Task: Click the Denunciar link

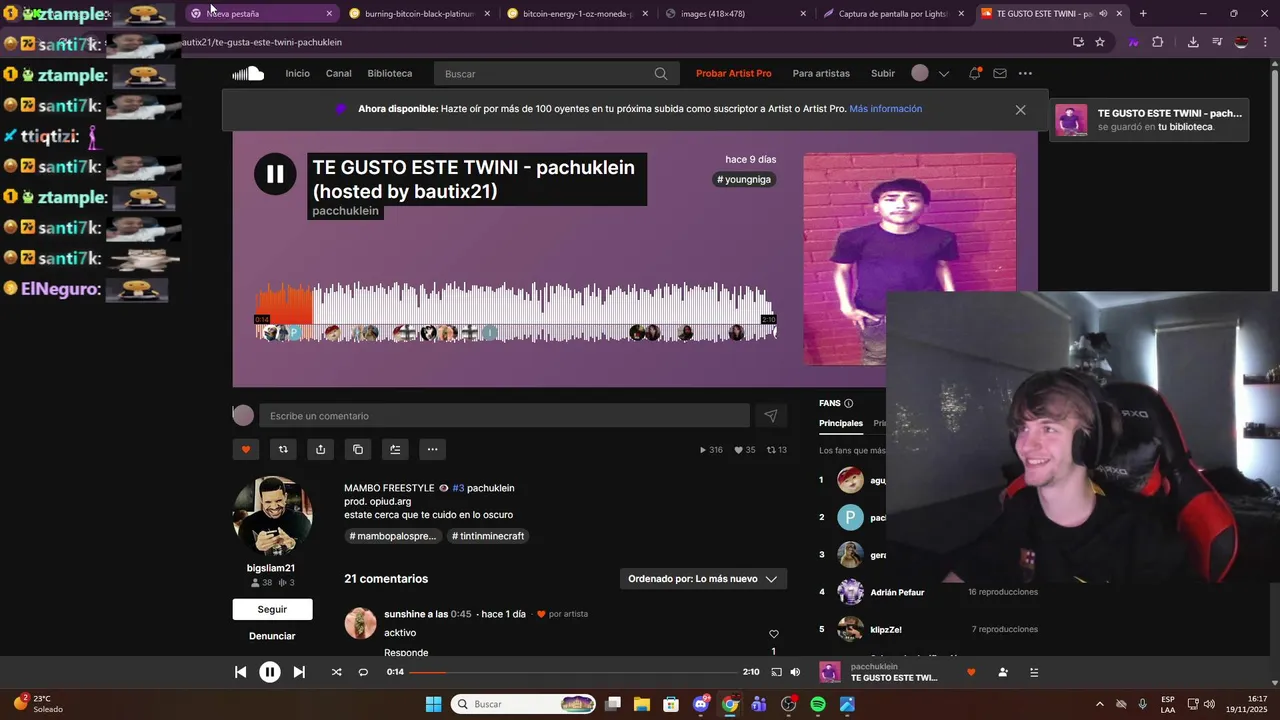Action: click(272, 636)
